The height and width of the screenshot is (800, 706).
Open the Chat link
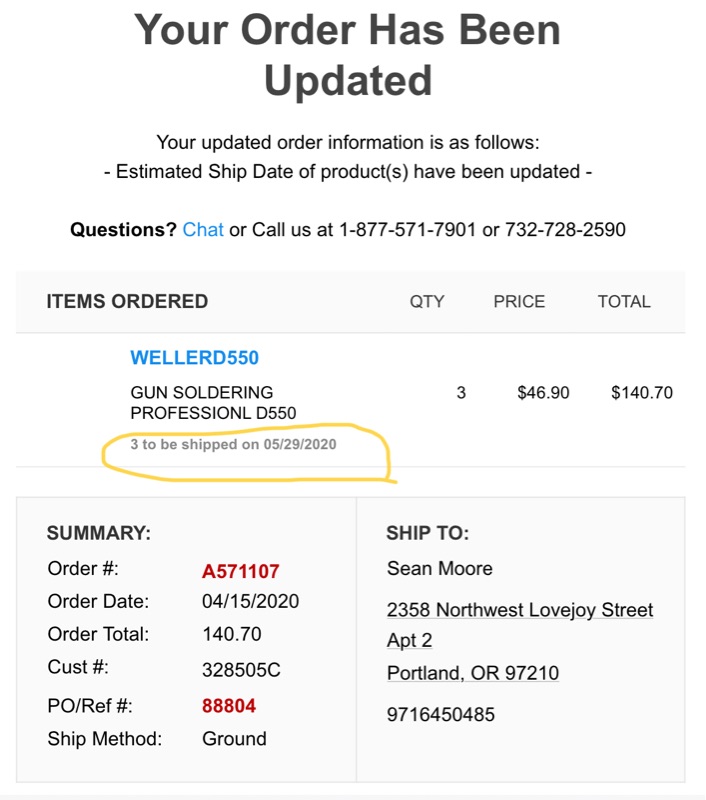(x=203, y=230)
